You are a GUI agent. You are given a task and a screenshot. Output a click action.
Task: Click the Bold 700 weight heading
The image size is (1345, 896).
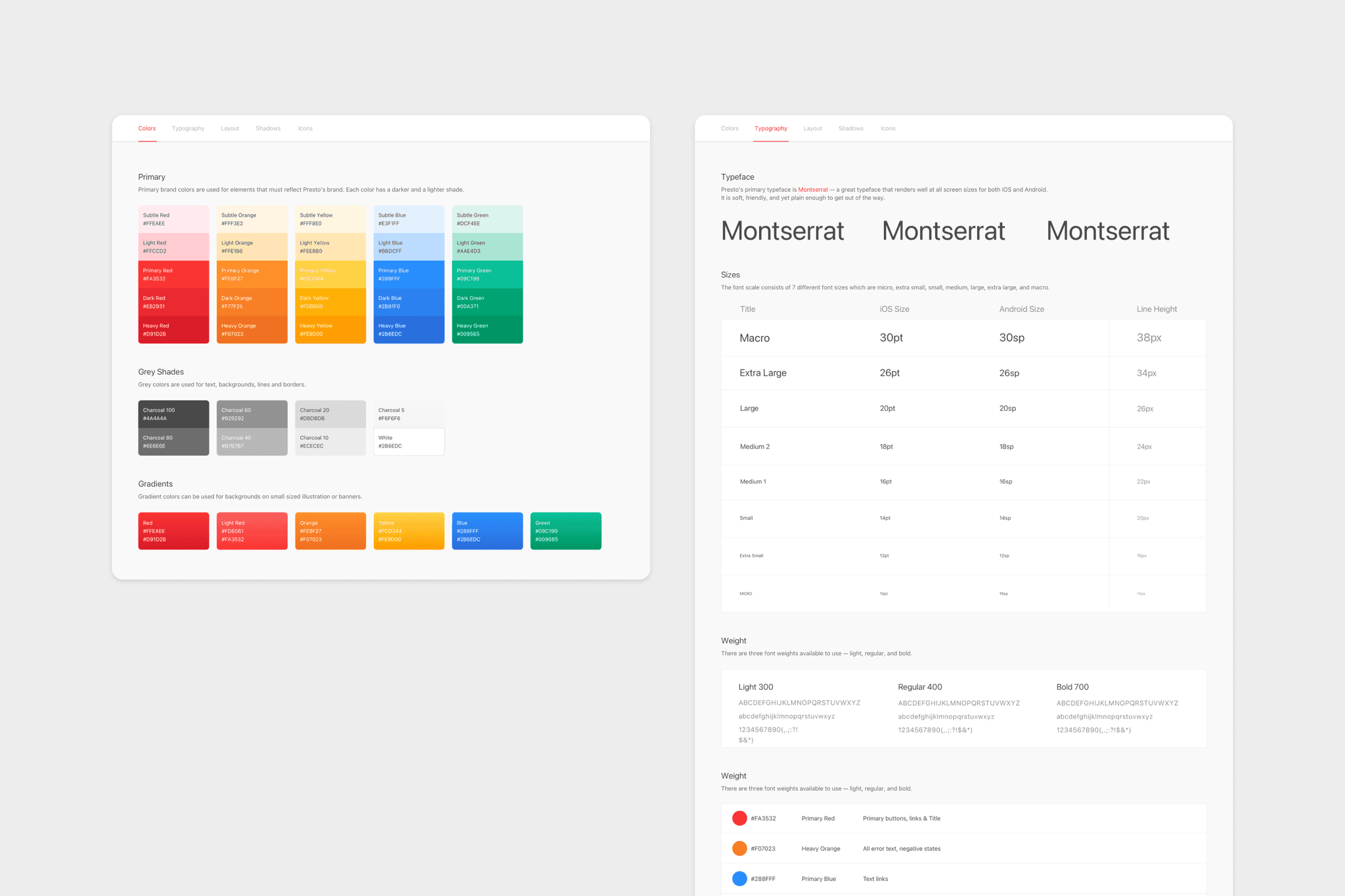tap(1072, 687)
